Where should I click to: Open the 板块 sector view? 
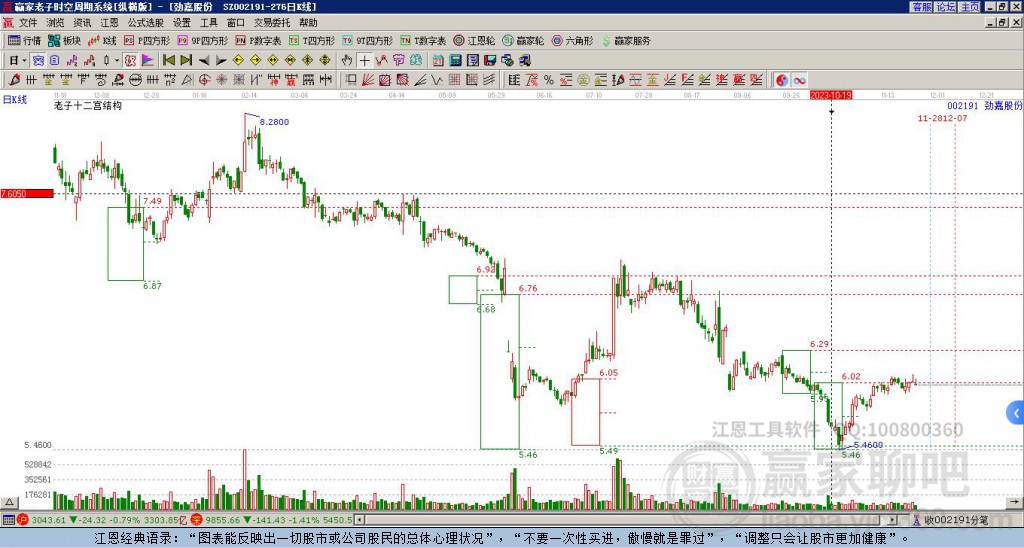point(65,41)
